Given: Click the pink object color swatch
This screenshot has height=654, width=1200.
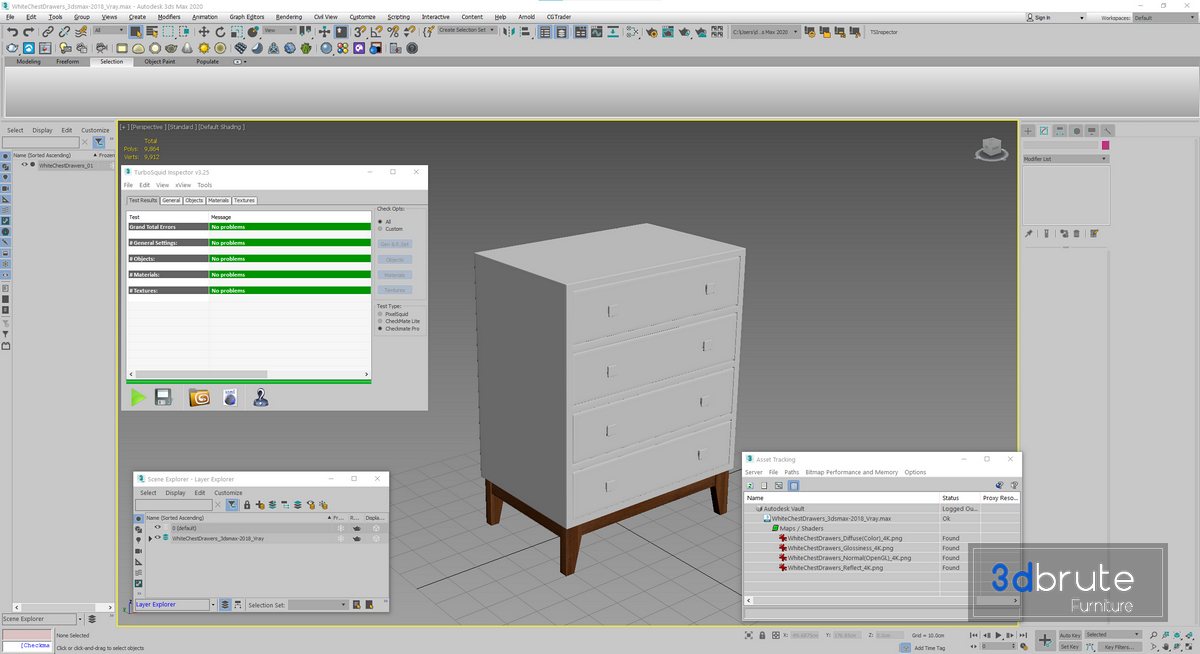Looking at the screenshot, I should coord(1105,146).
